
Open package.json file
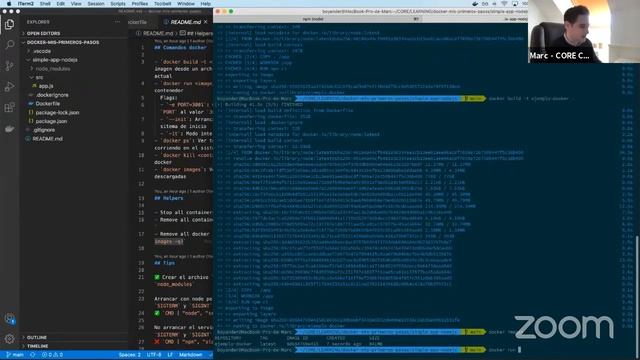[51, 121]
